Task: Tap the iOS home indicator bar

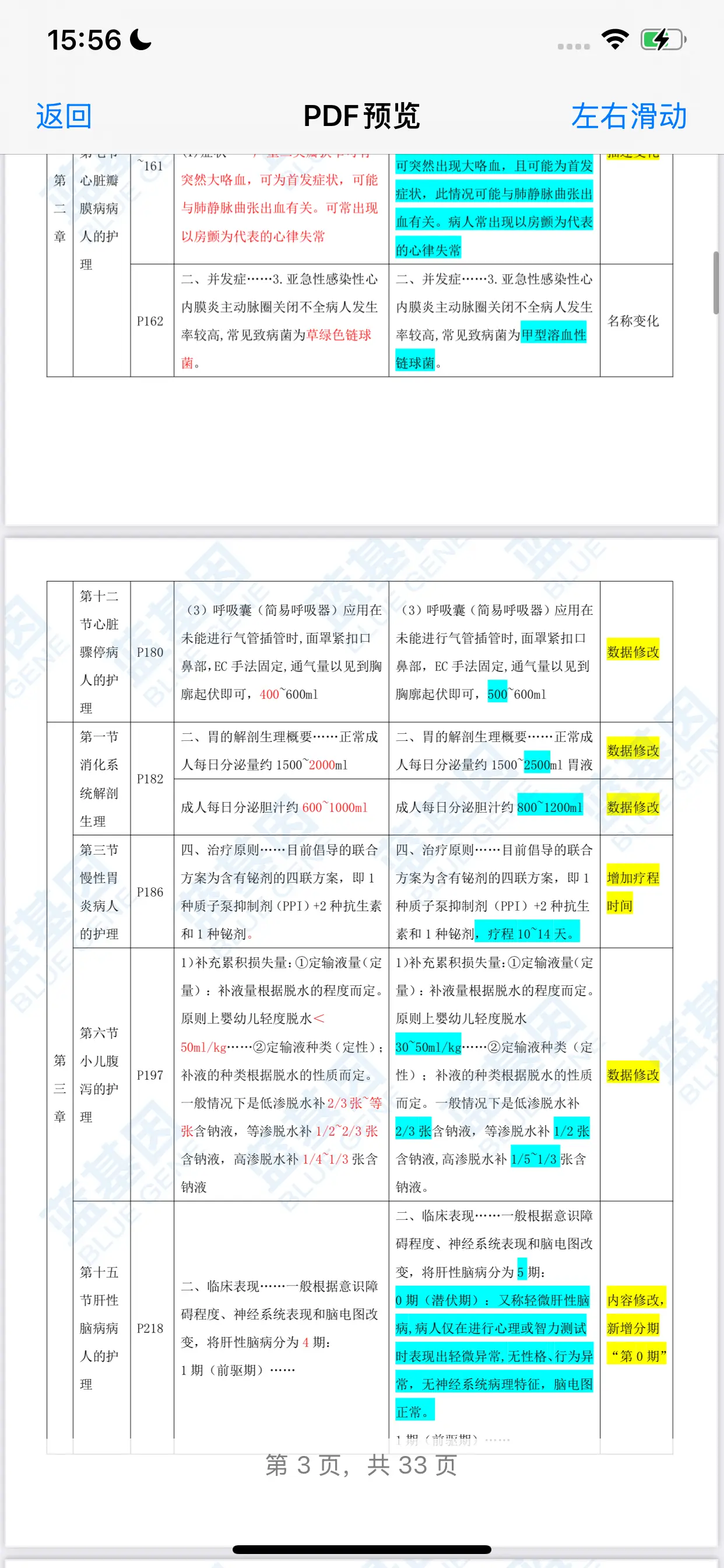Action: (x=361, y=1549)
